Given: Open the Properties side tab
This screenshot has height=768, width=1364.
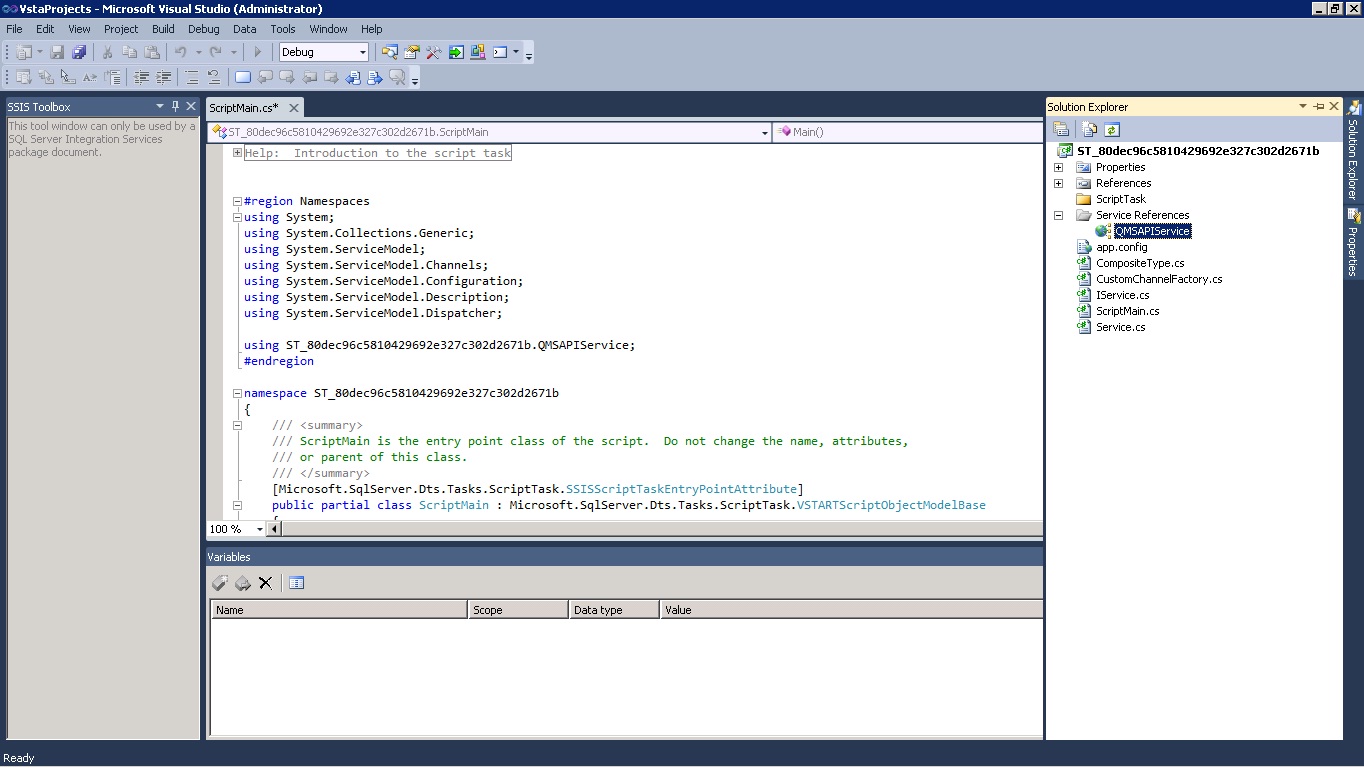Looking at the screenshot, I should 1354,243.
